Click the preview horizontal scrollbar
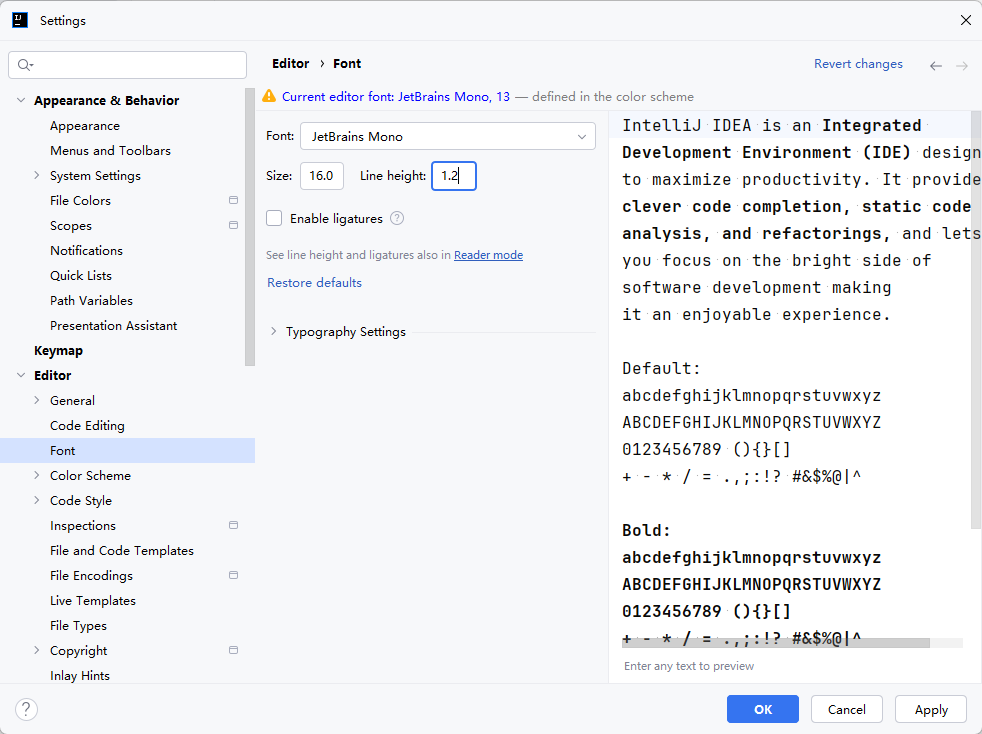 click(776, 643)
